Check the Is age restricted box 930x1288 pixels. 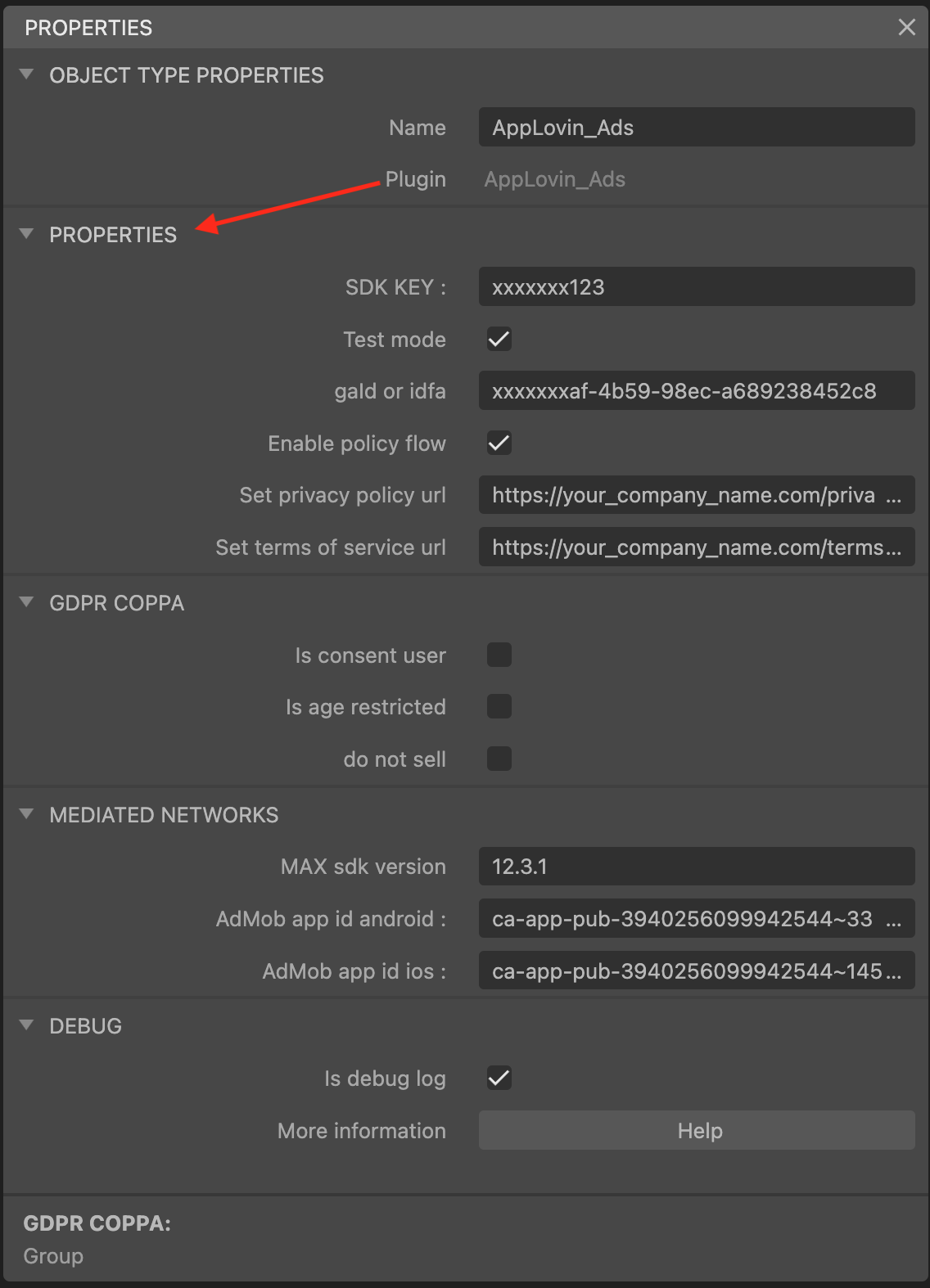point(499,706)
